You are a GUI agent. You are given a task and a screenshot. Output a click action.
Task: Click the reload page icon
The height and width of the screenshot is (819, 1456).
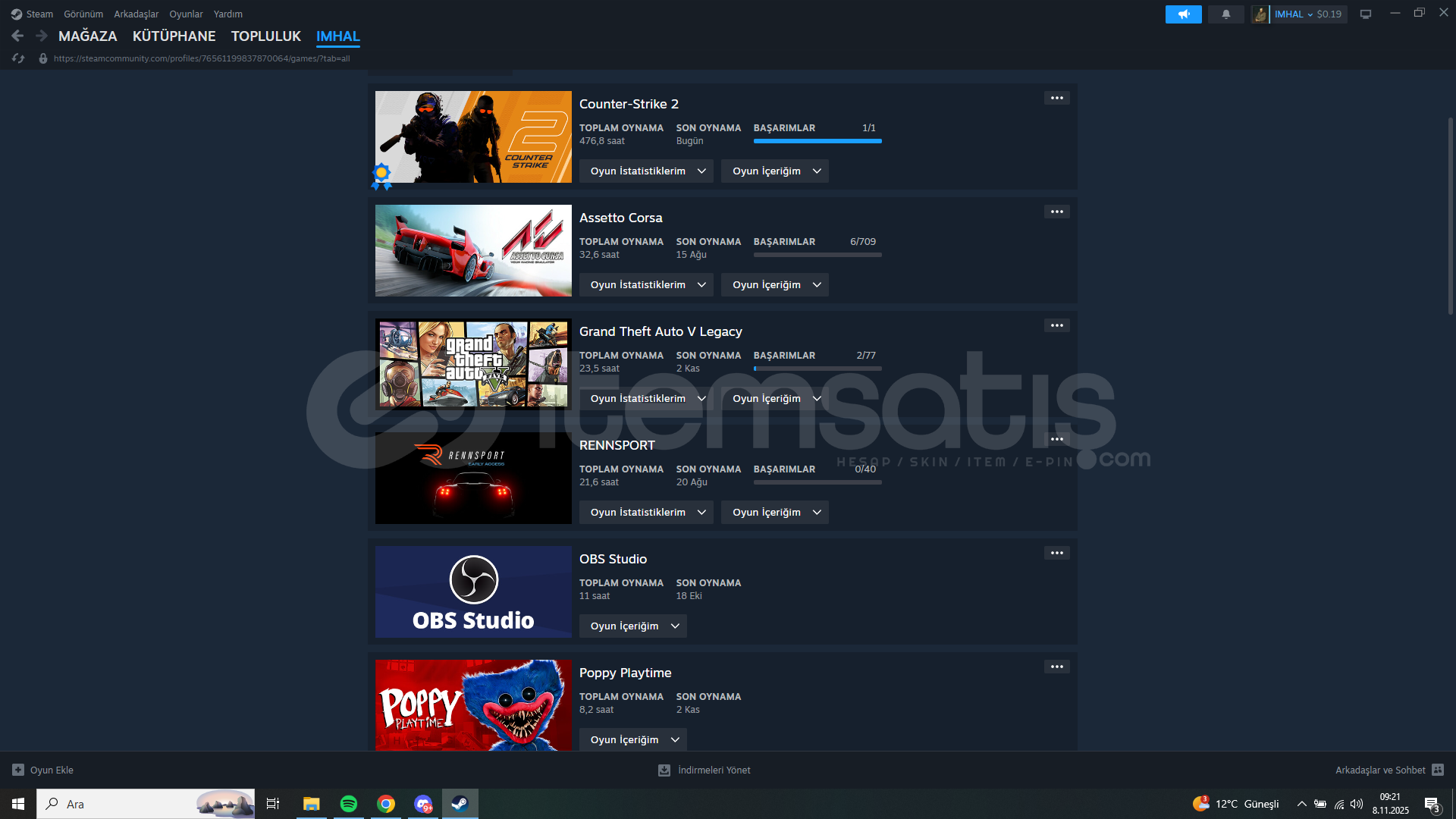point(19,58)
